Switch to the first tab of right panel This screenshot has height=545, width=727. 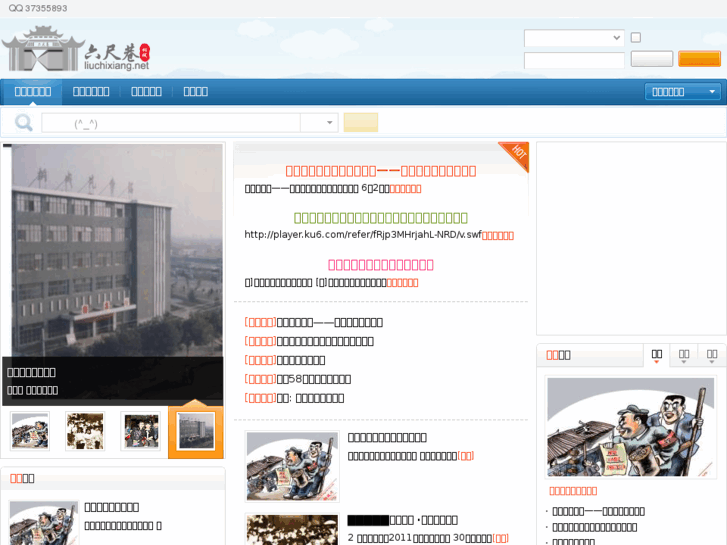(657, 355)
